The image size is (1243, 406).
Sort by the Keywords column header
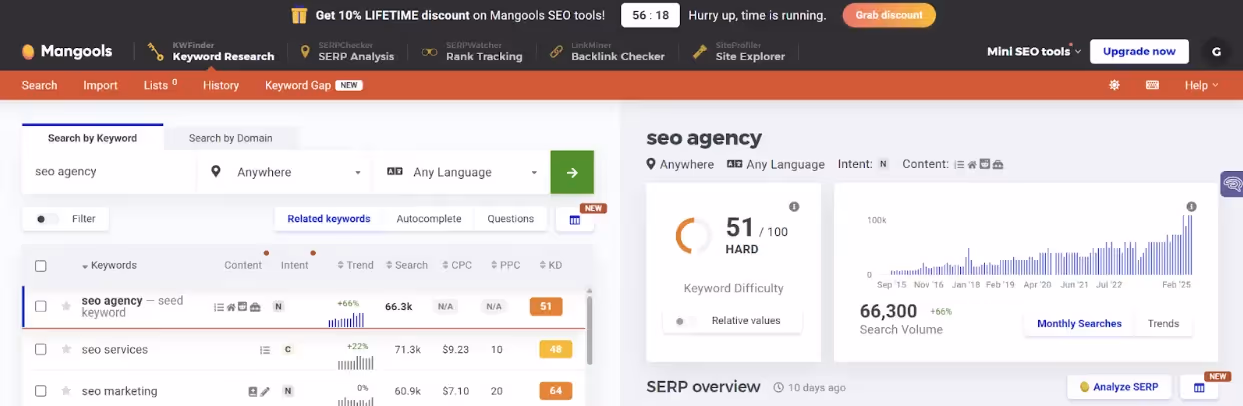click(109, 266)
